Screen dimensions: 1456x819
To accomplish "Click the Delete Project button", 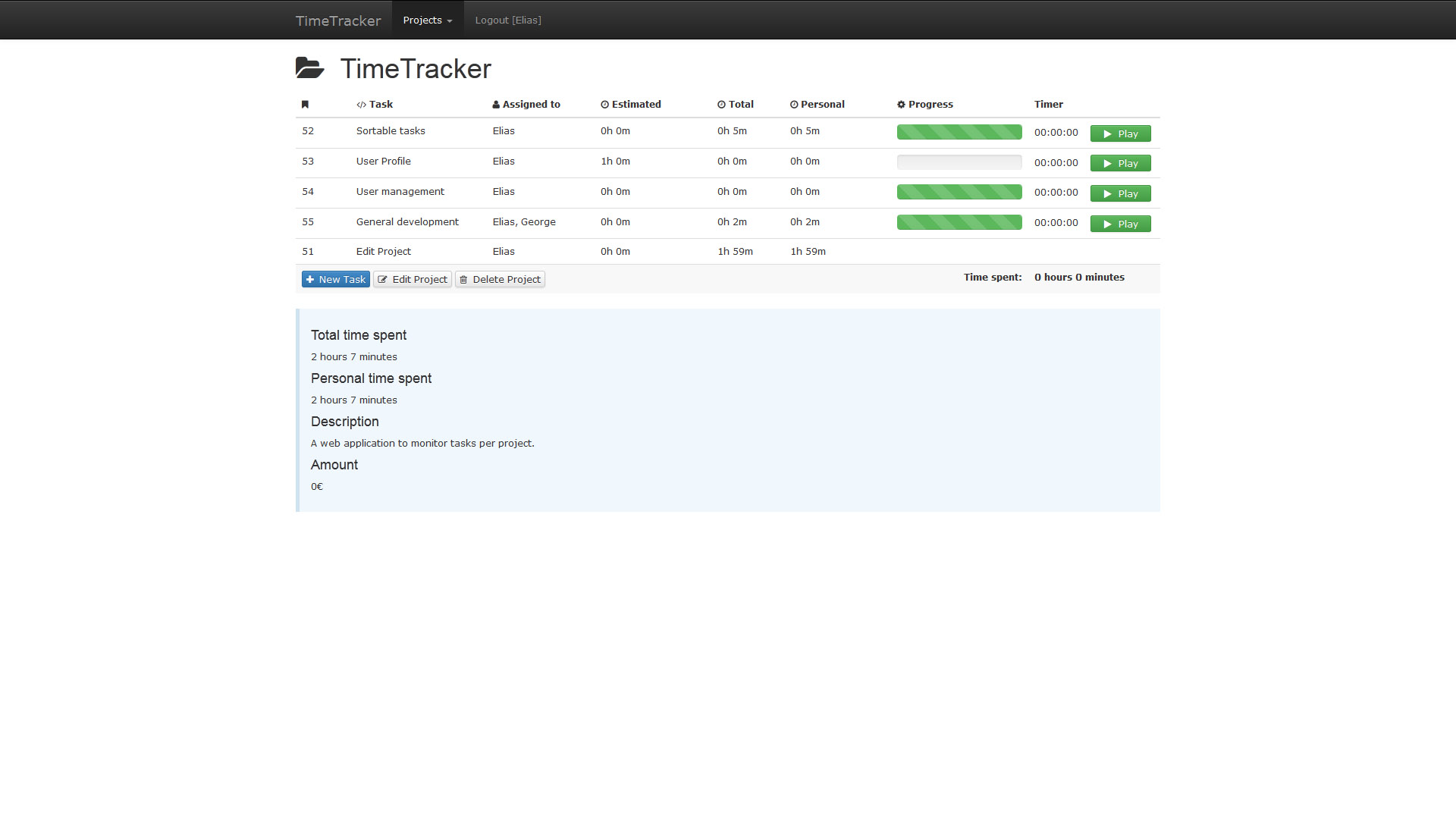I will (x=500, y=279).
